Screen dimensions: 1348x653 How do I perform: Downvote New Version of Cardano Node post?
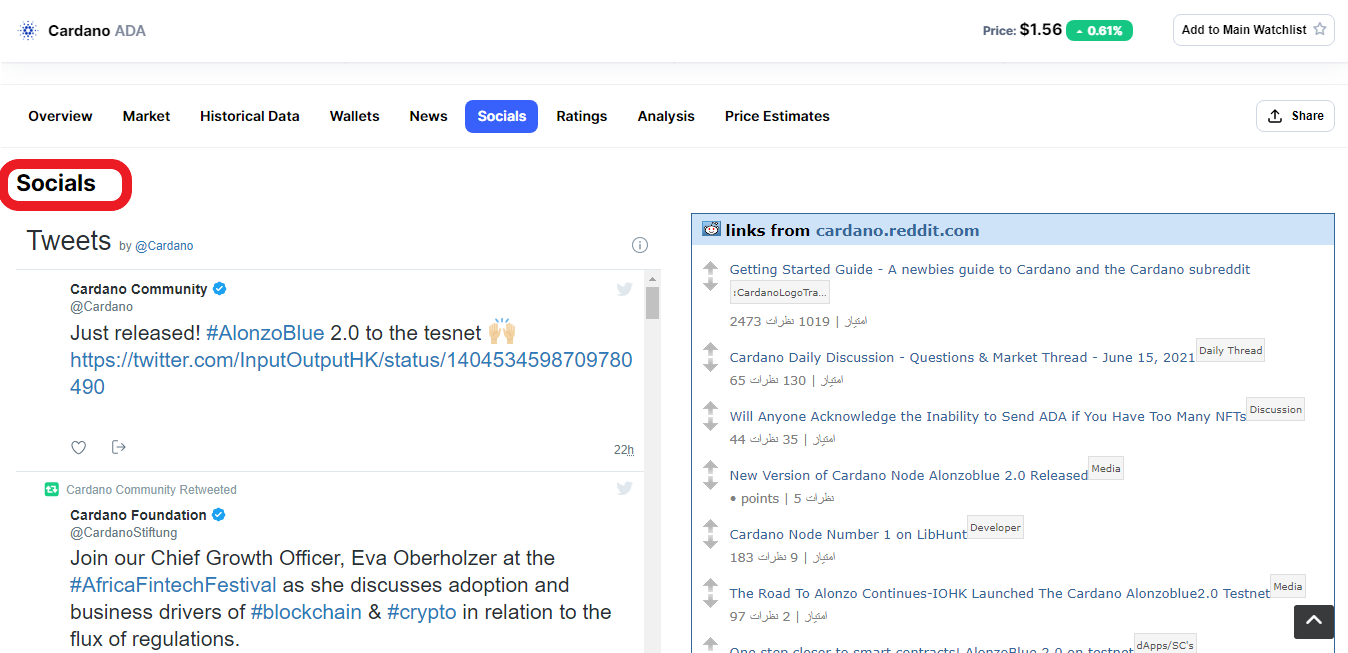click(710, 483)
